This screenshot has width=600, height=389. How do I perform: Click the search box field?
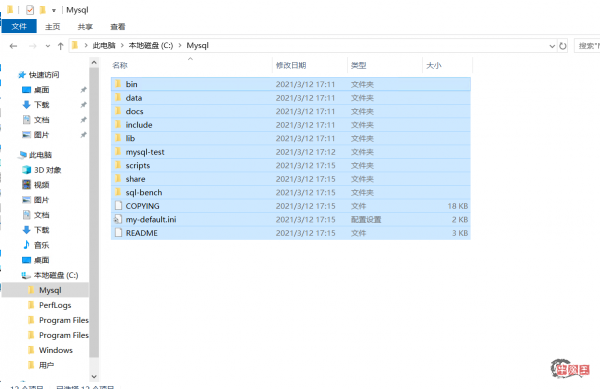tap(587, 46)
